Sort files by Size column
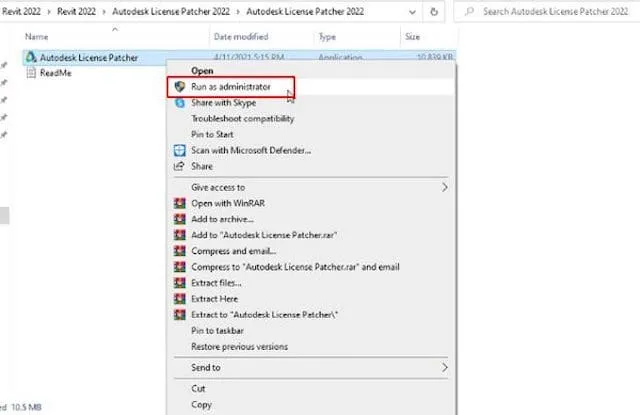Screen dimensions: 640x415 tap(412, 37)
